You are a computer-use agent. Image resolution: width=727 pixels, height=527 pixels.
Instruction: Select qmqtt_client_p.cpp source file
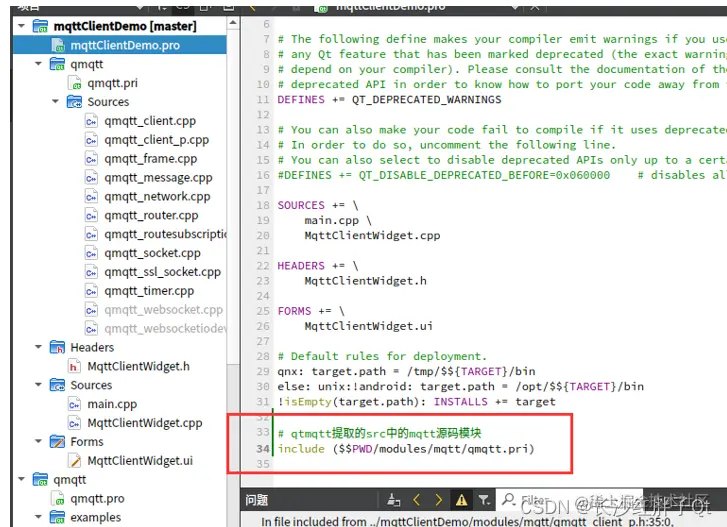156,140
